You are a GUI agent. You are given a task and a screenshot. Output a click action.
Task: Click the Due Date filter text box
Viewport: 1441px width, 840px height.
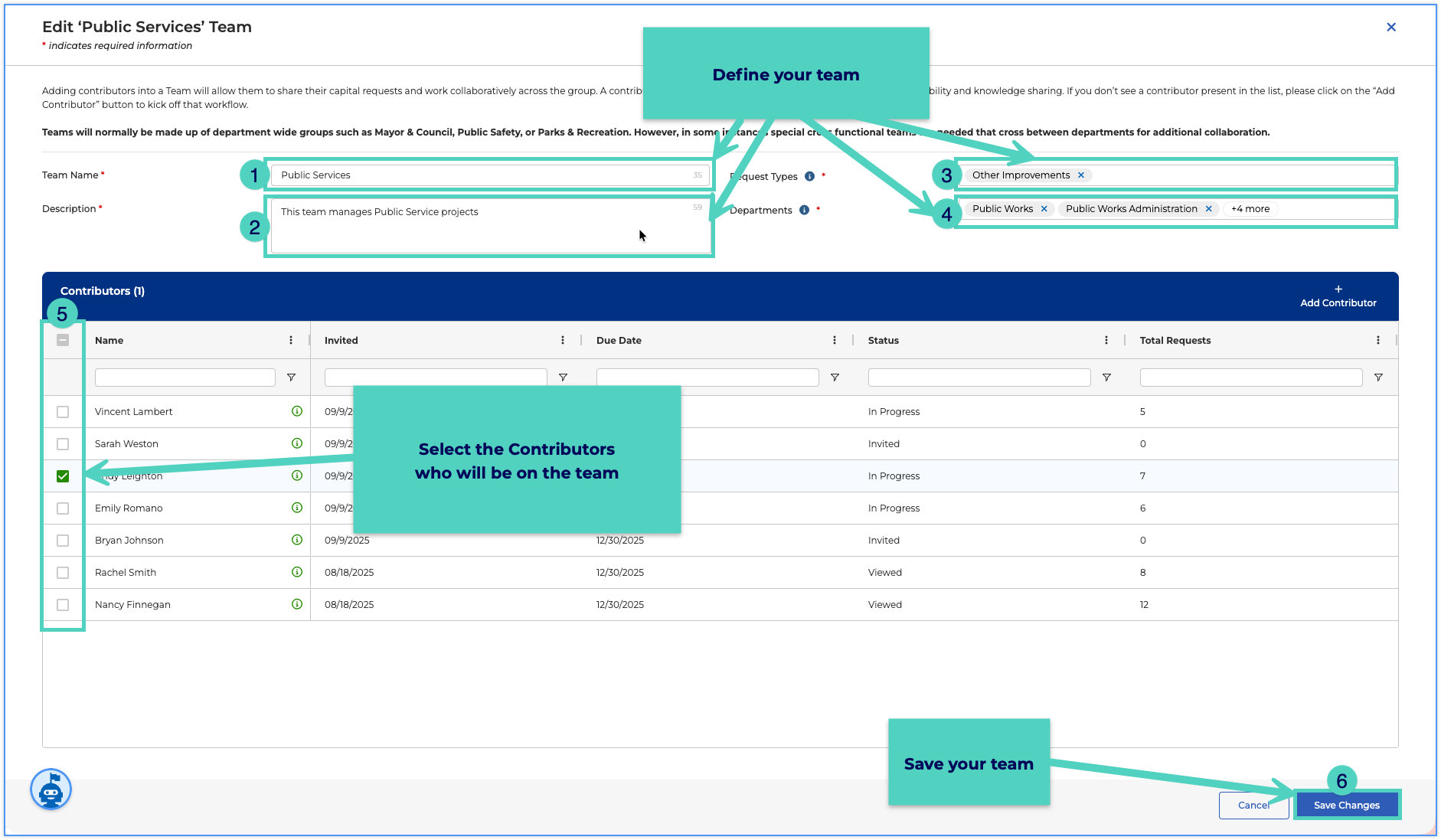pos(707,378)
